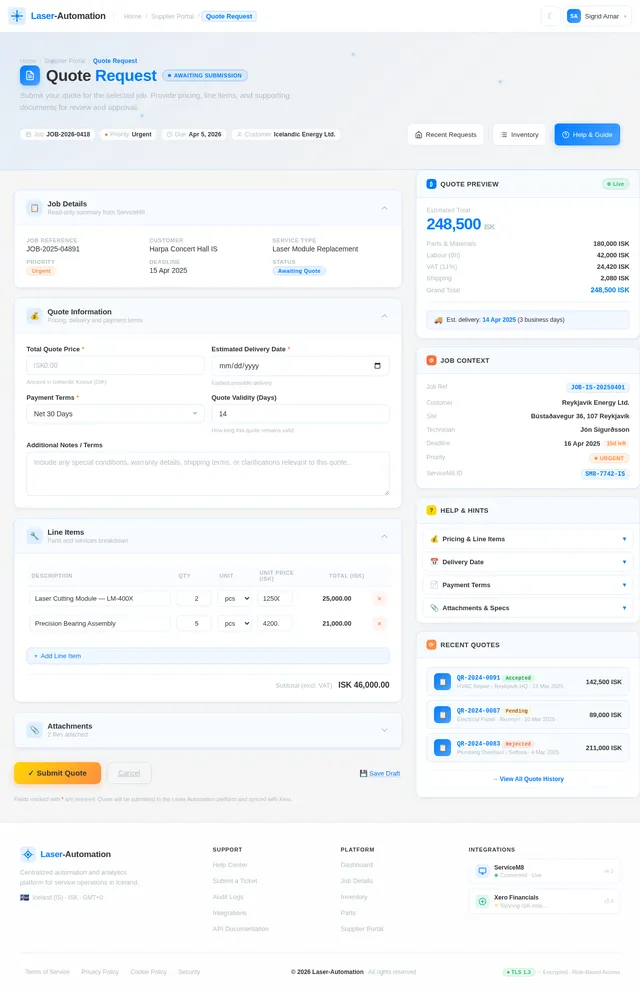Toggle the dark mode moon icon
640x995 pixels.
[551, 16]
